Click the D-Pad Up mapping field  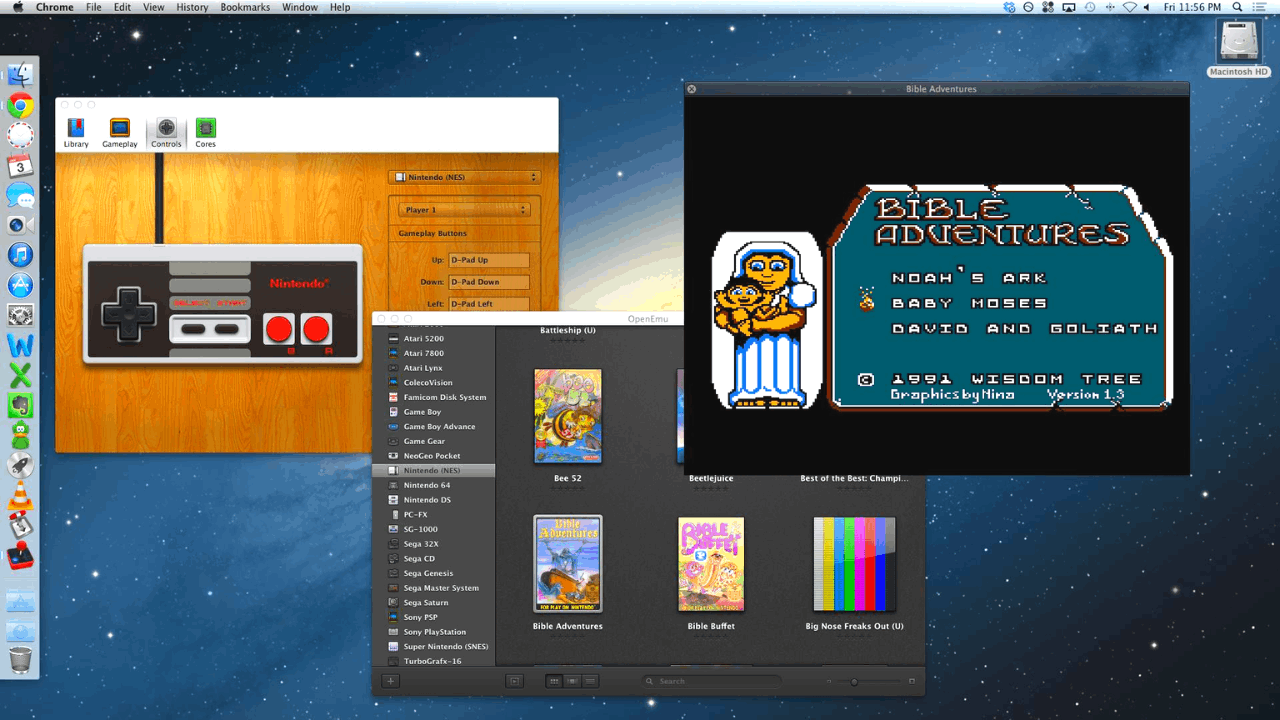pos(489,260)
